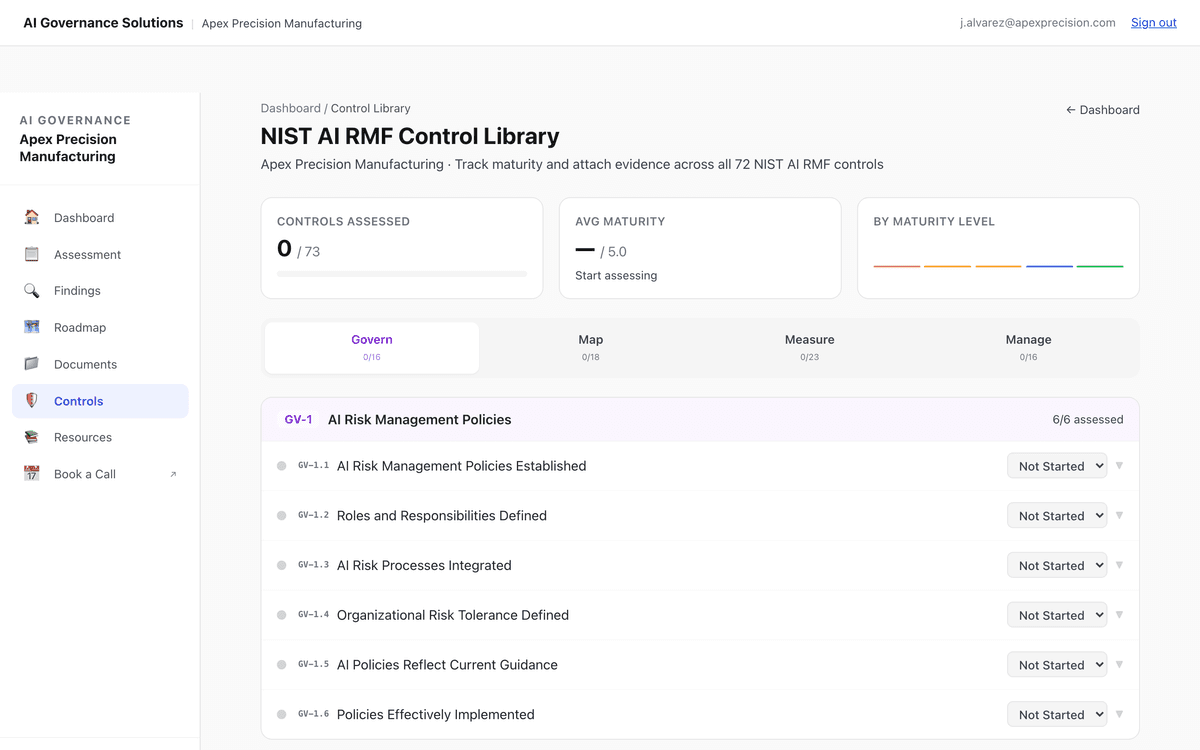The width and height of the screenshot is (1200, 750).
Task: Open Book a Call link in sidebar
Action: (x=100, y=474)
